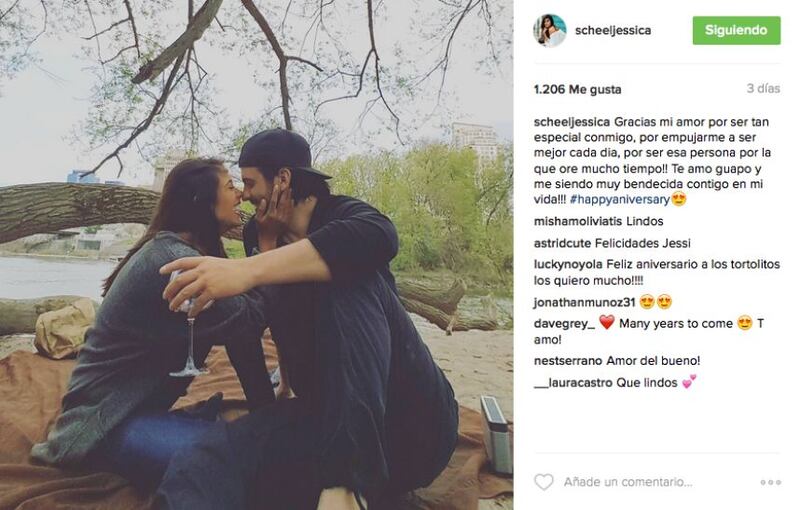Click the heart-eyes emoji after the hashtag
800x510 pixels.
point(679,199)
